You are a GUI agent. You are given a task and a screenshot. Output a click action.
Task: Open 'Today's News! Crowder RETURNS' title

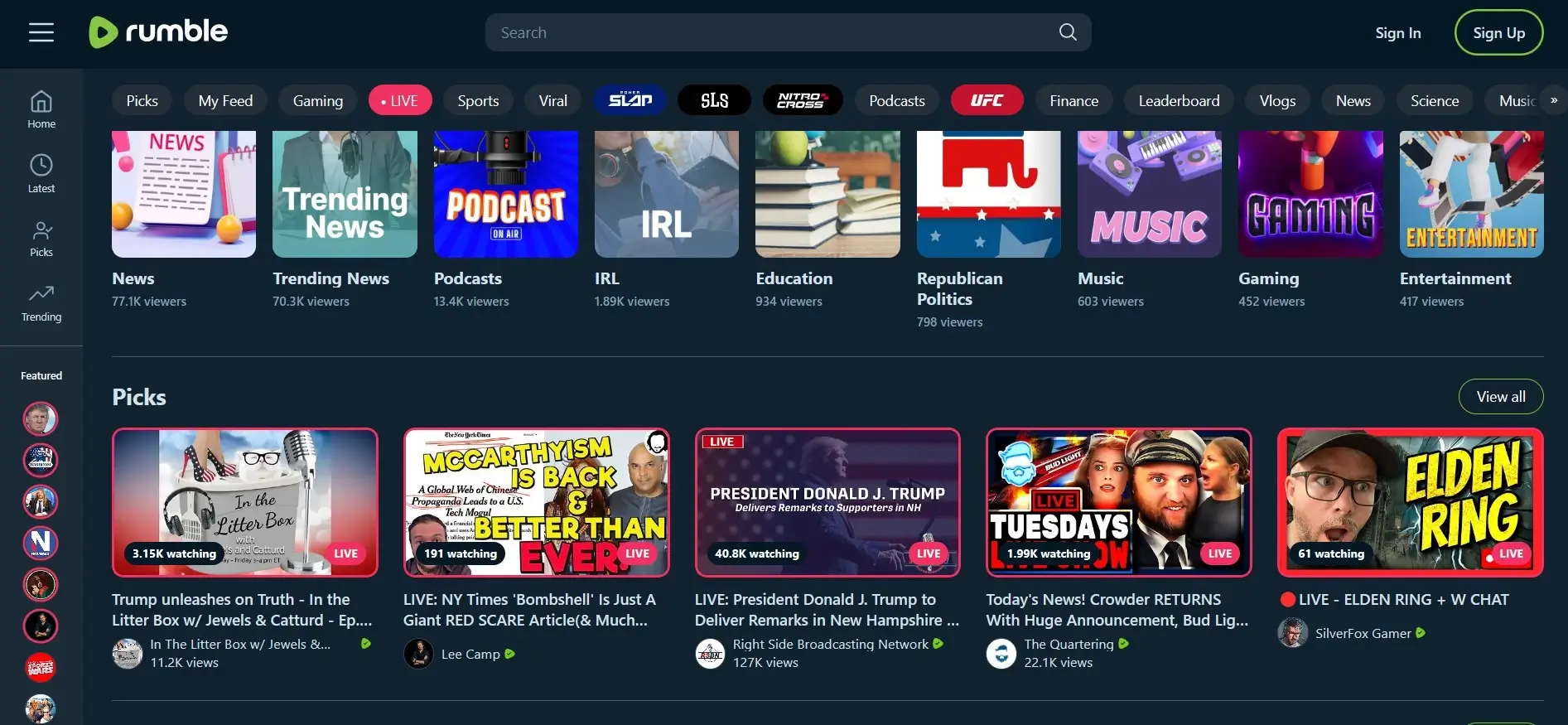(x=1117, y=610)
